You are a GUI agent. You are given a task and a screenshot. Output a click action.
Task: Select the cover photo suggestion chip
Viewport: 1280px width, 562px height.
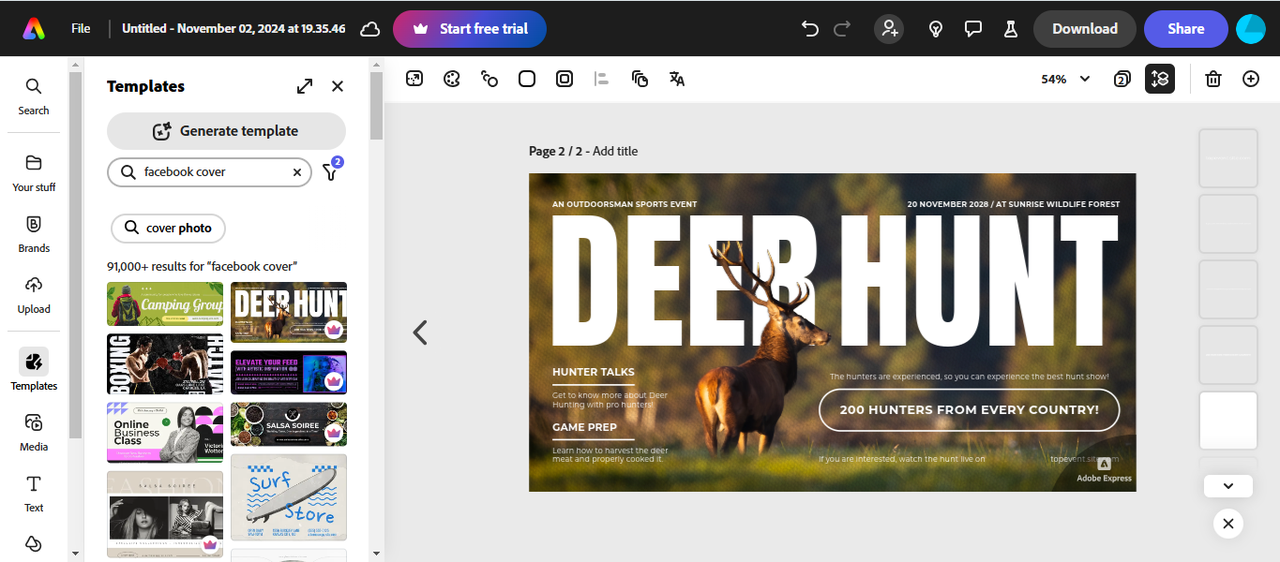point(168,228)
